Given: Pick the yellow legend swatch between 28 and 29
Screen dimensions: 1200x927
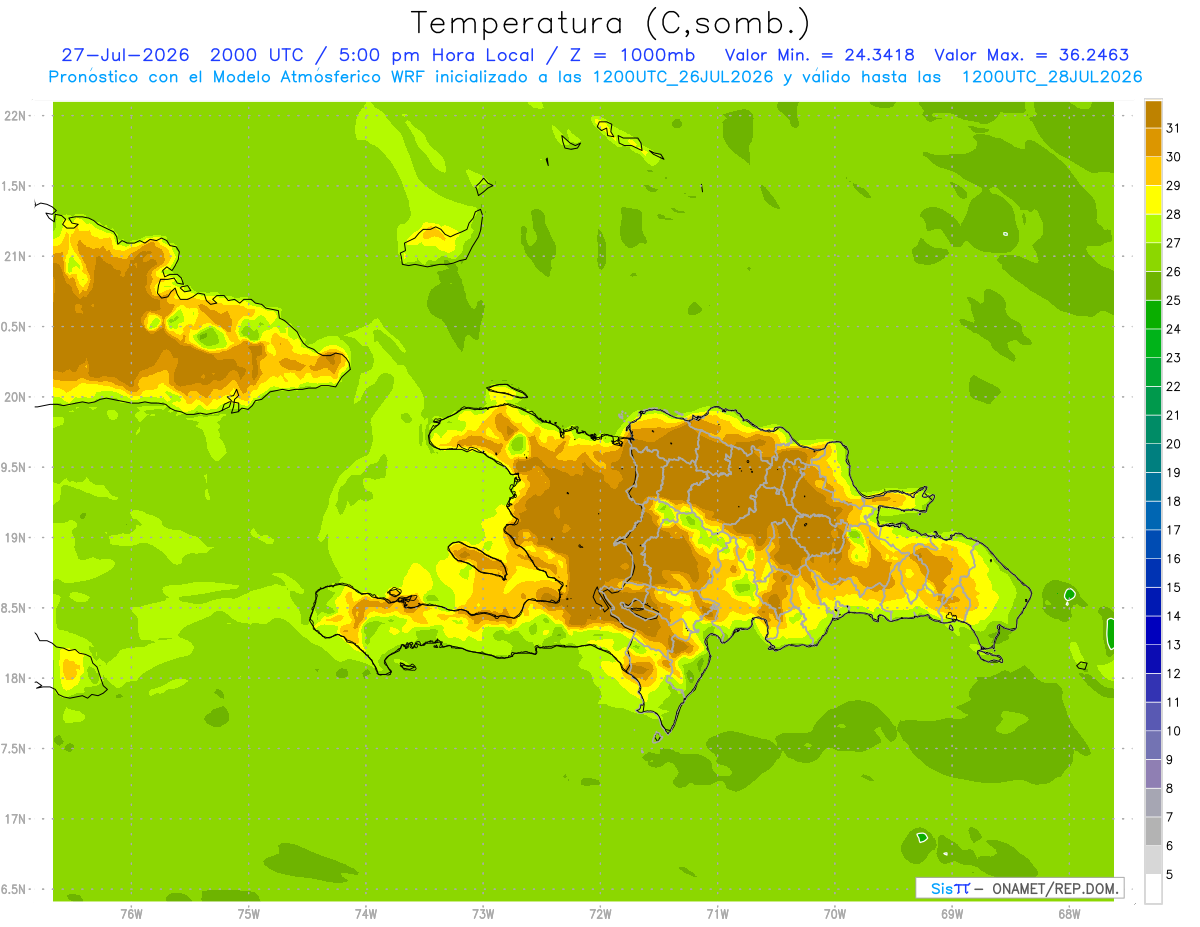Looking at the screenshot, I should pyautogui.click(x=1153, y=200).
